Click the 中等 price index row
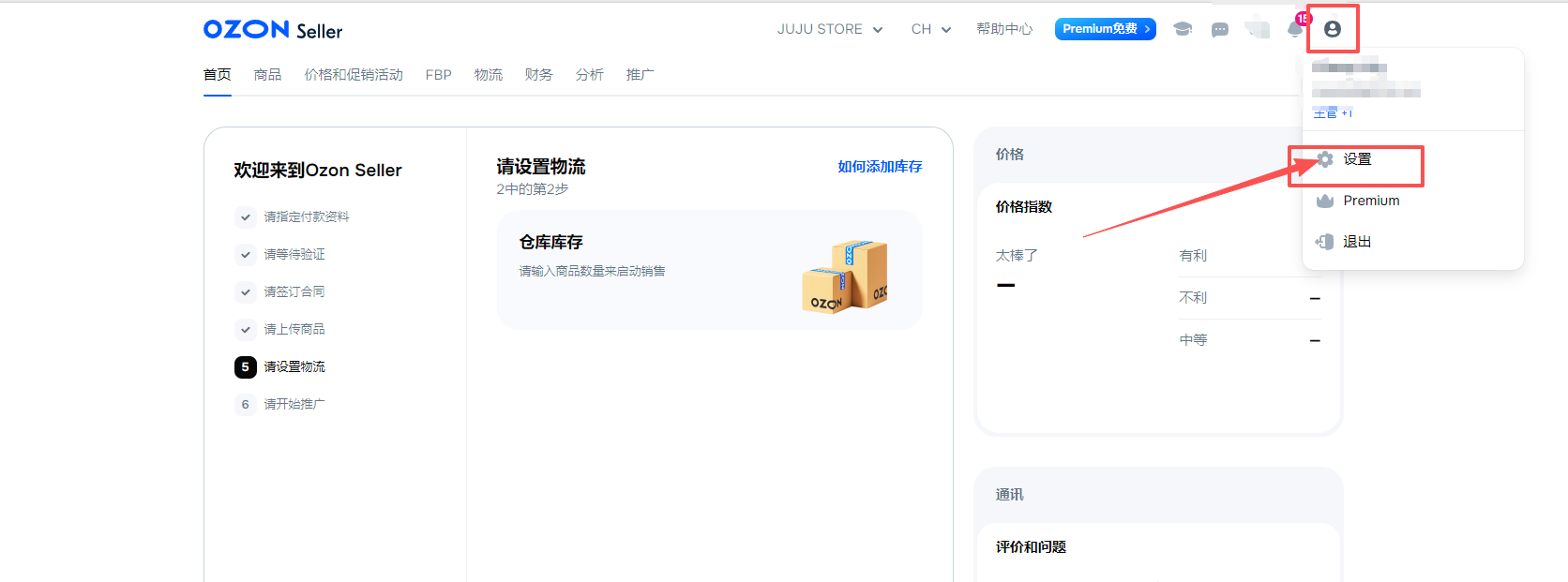The width and height of the screenshot is (1568, 582). pyautogui.click(x=1249, y=340)
